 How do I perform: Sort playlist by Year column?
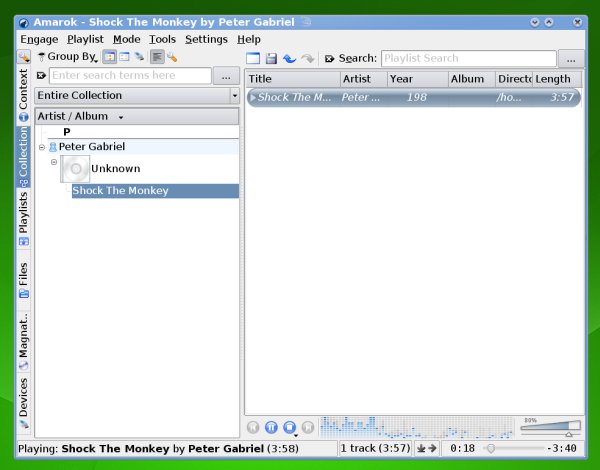[418, 79]
